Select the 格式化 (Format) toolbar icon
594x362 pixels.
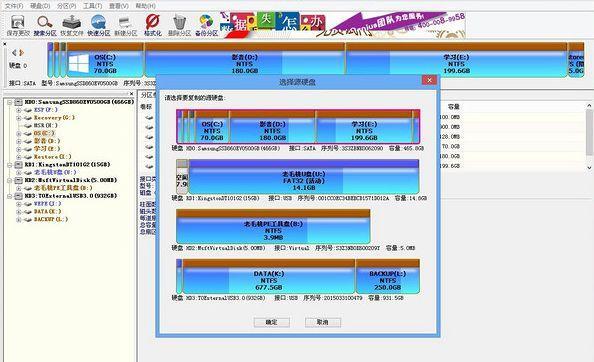click(153, 22)
